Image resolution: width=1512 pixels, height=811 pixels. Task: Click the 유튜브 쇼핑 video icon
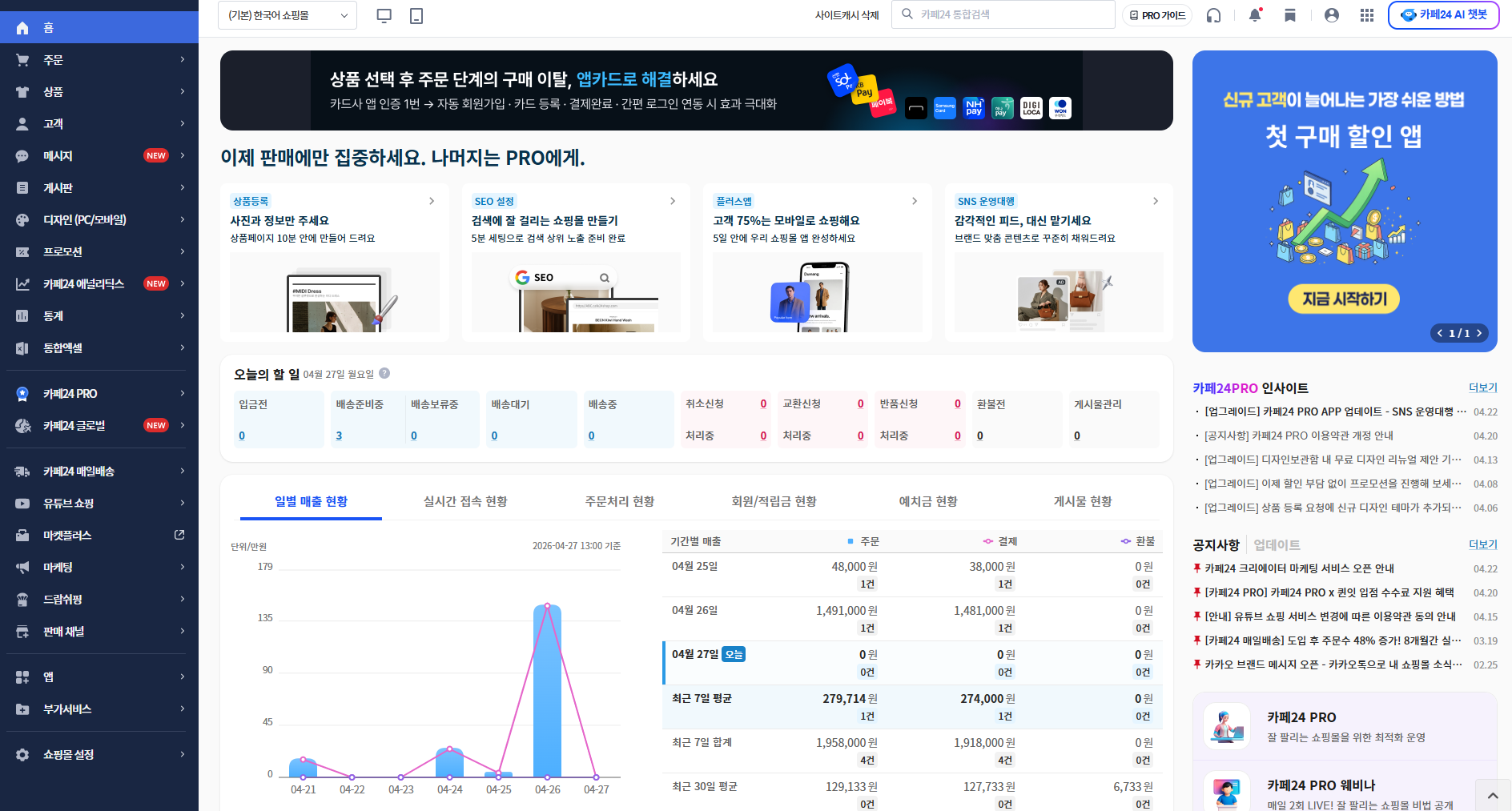point(22,504)
